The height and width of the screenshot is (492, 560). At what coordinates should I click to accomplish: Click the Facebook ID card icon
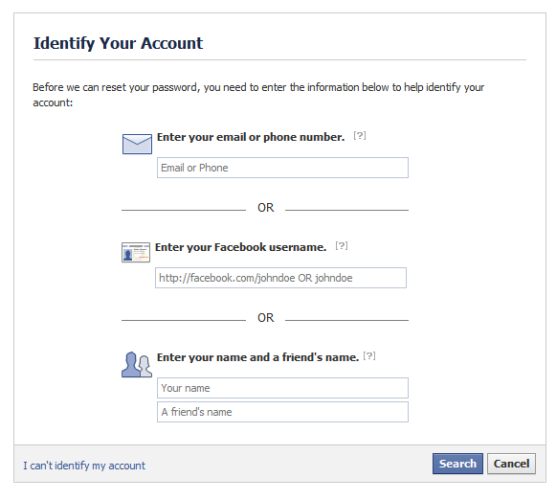(x=136, y=252)
